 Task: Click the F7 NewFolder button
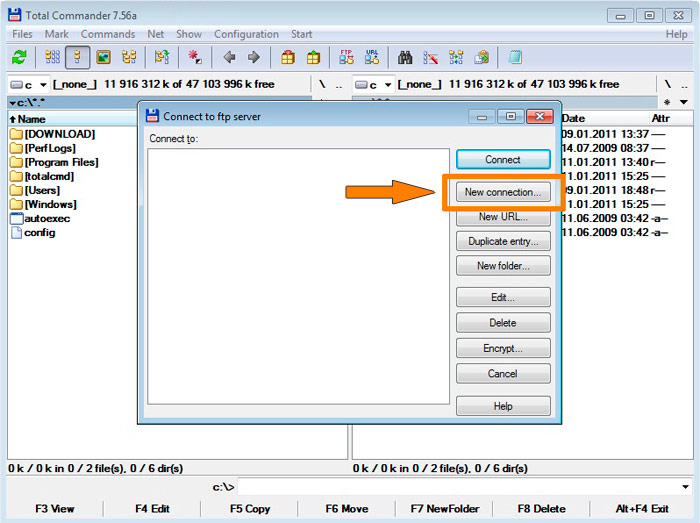[x=445, y=509]
